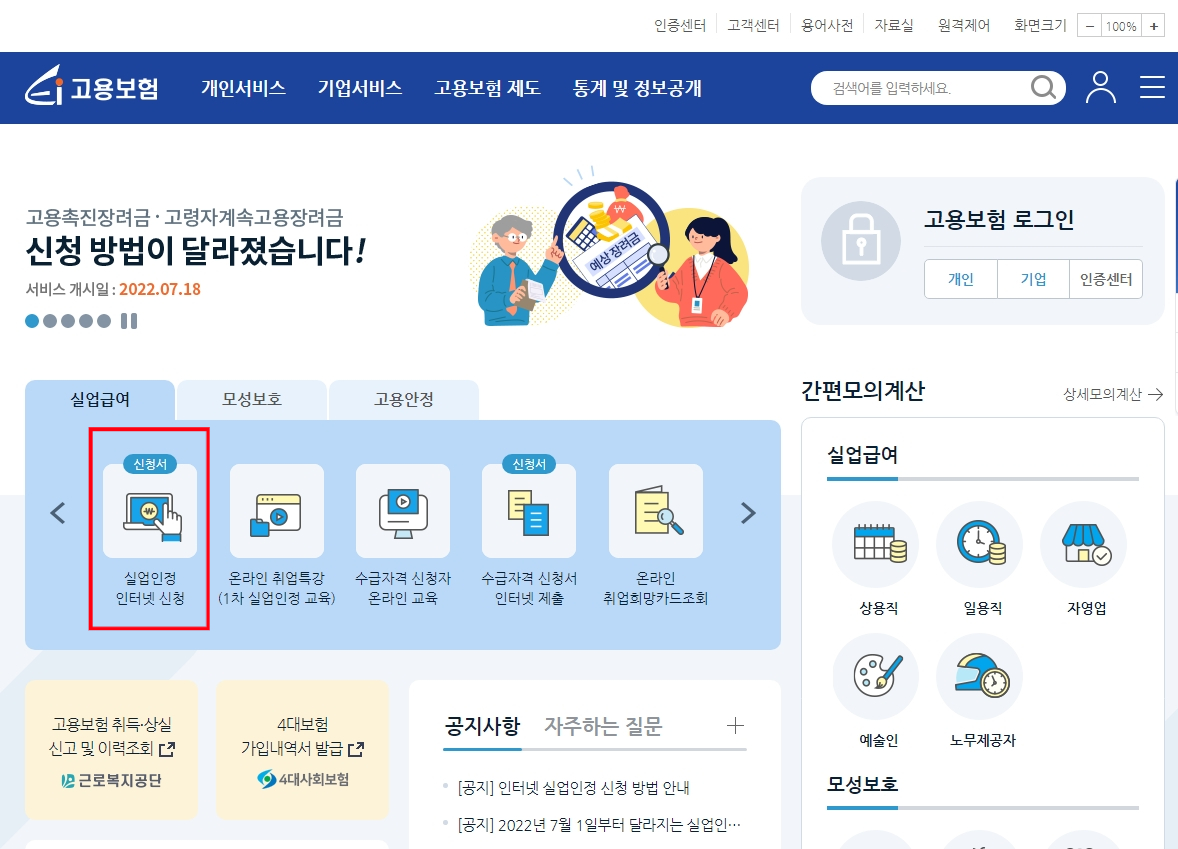
Task: Go to fifth banner slide dot
Action: 104,321
